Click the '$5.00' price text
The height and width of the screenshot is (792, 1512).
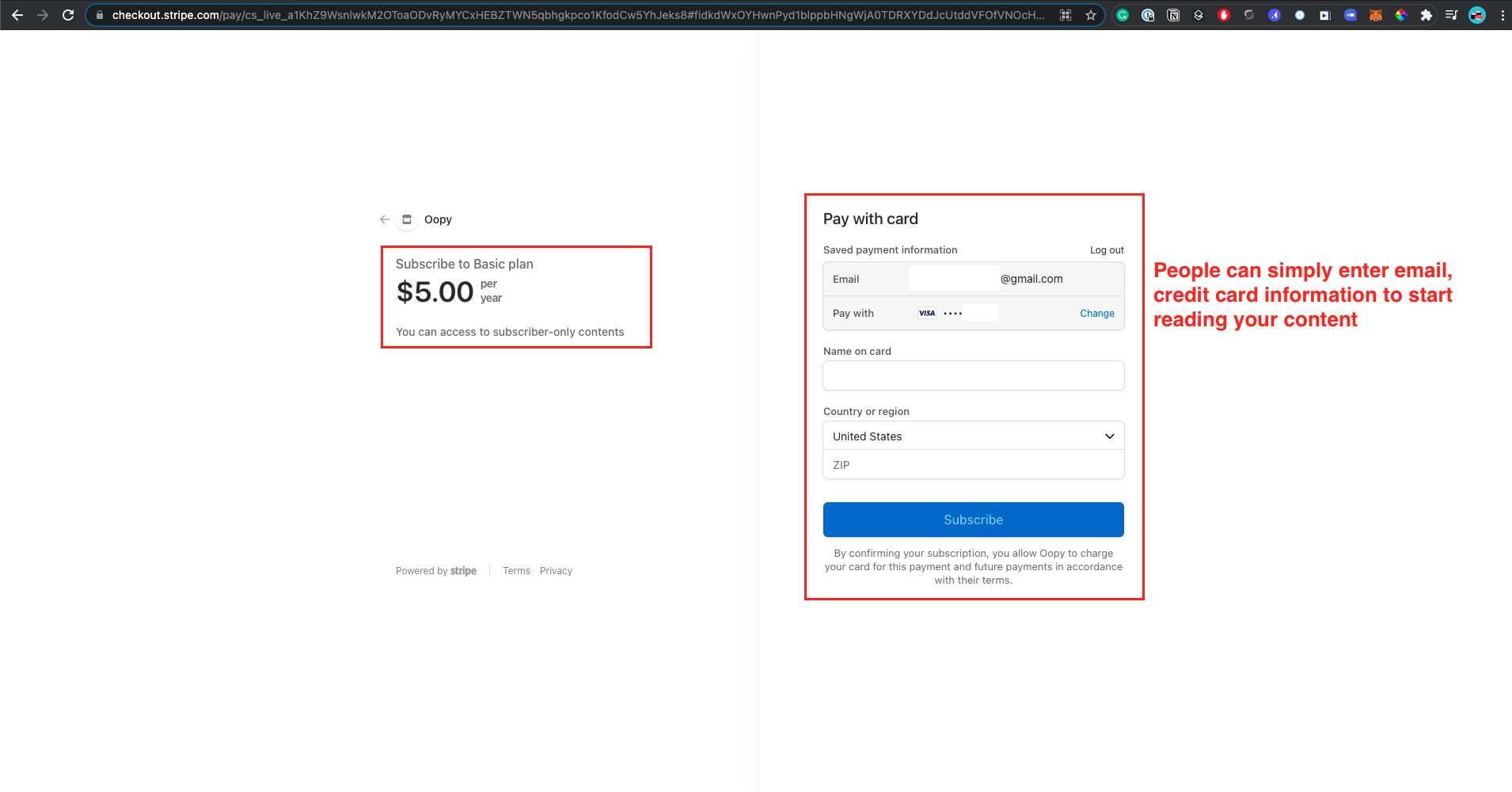click(435, 292)
